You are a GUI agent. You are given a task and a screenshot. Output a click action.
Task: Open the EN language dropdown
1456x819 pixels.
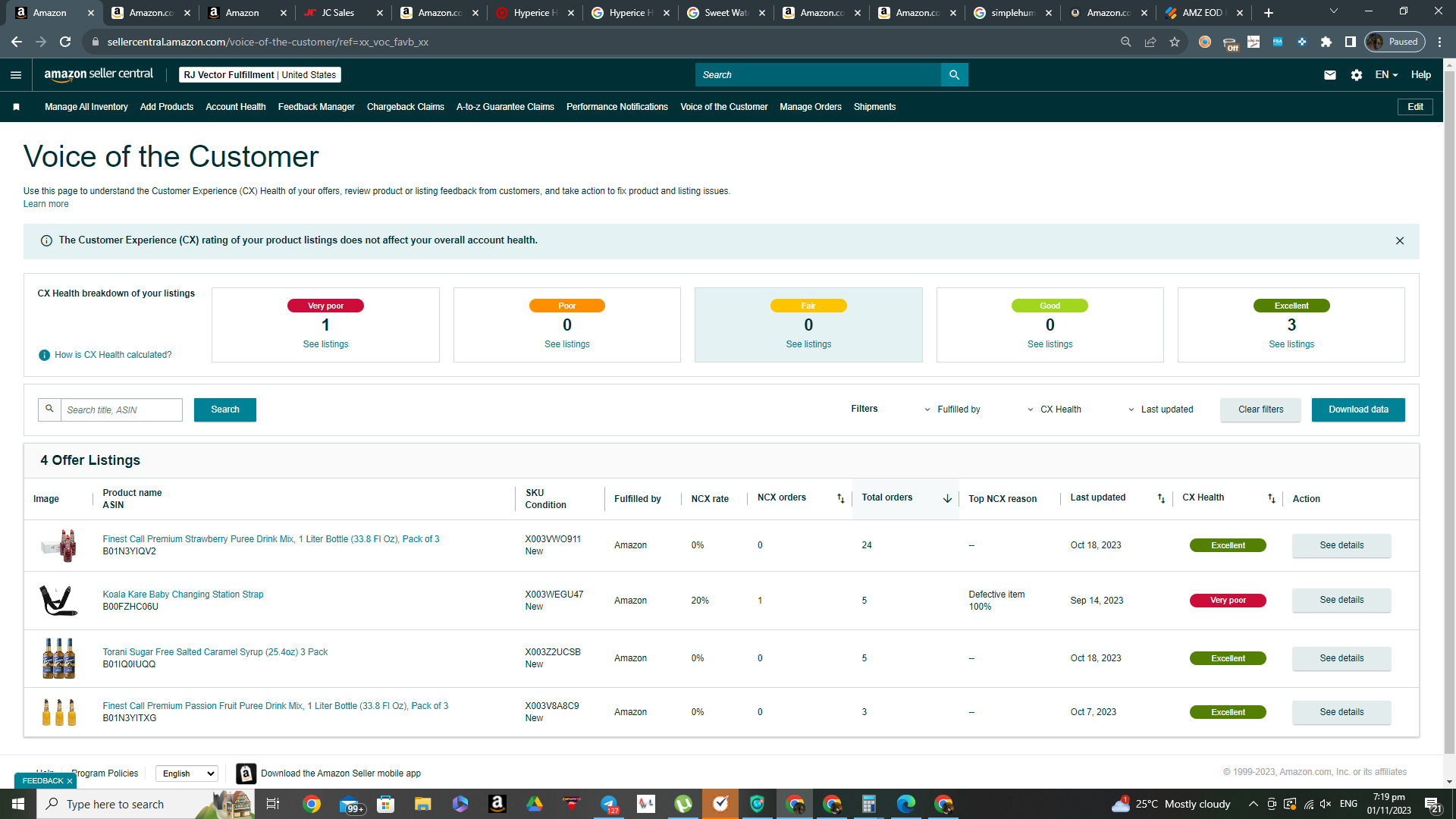(1386, 75)
